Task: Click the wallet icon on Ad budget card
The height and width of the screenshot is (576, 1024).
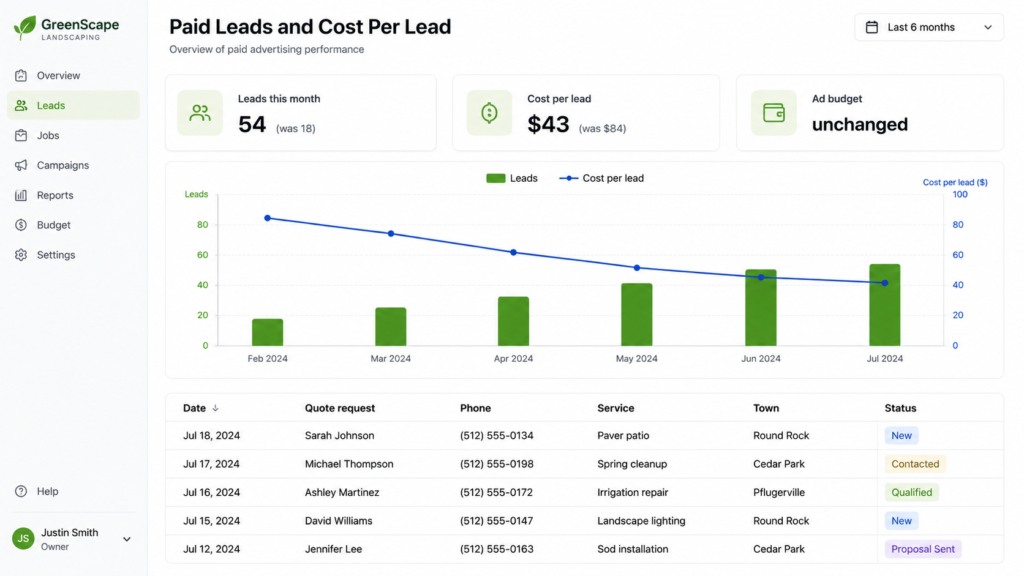Action: tap(774, 113)
